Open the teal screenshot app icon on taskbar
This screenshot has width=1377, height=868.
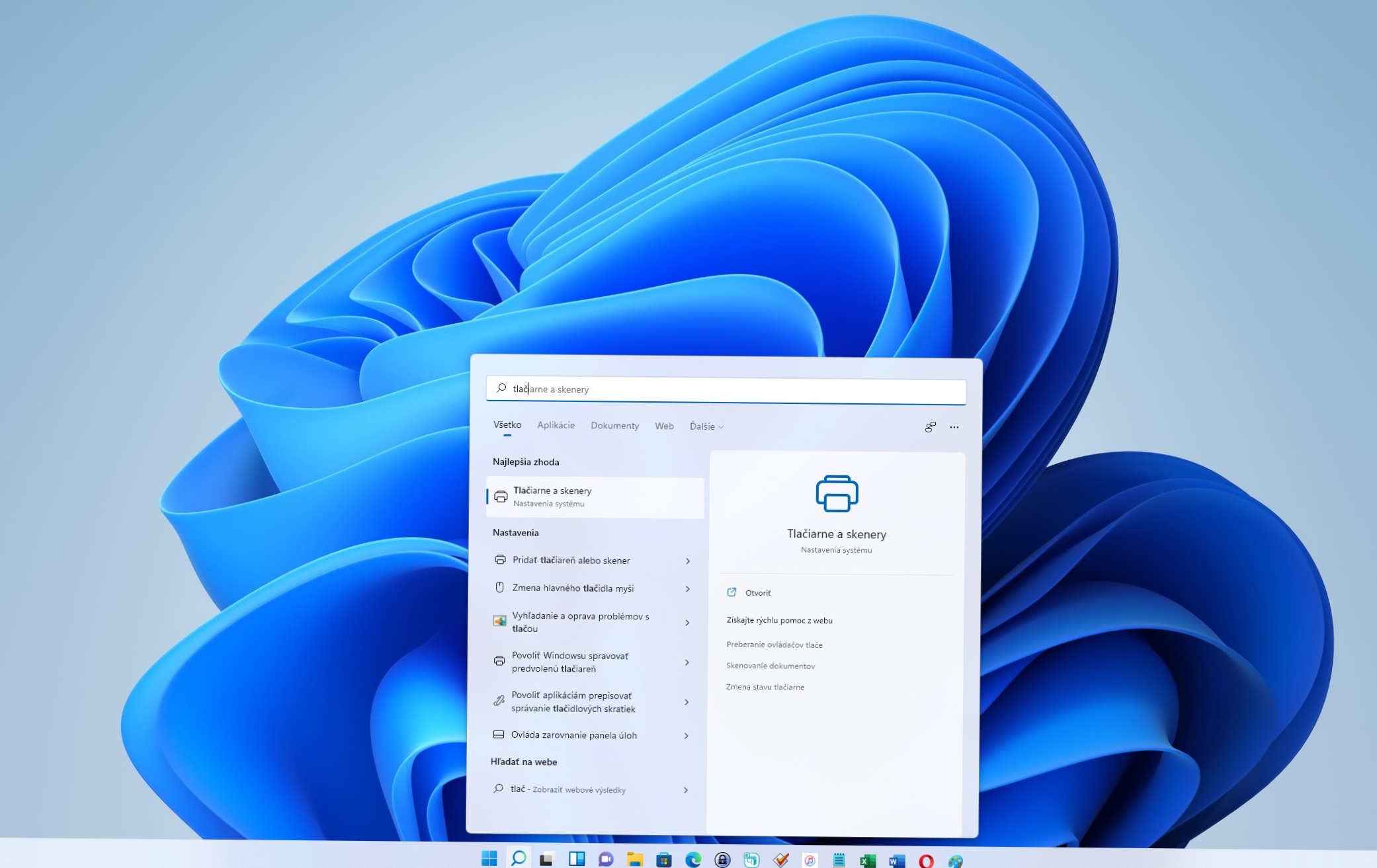751,859
